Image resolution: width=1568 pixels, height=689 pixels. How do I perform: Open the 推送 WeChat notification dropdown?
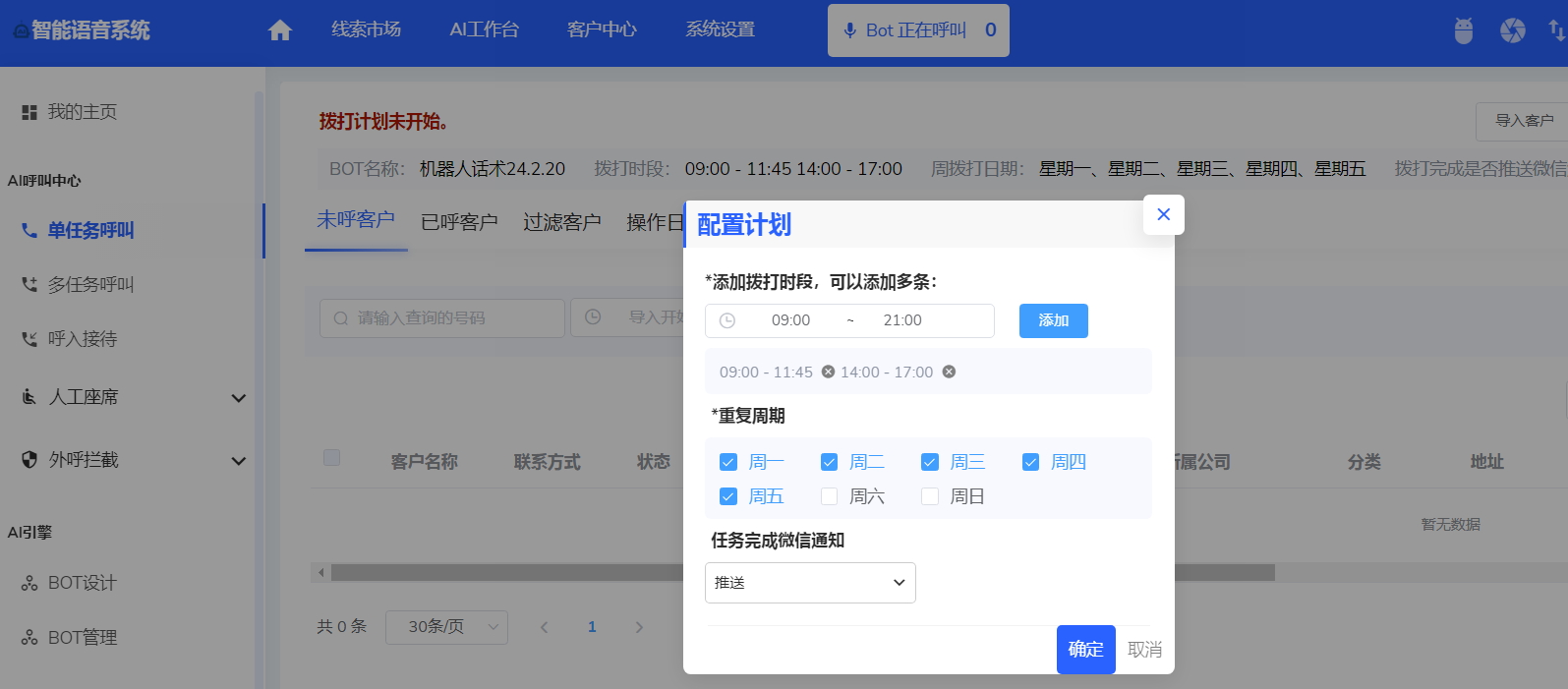[810, 583]
